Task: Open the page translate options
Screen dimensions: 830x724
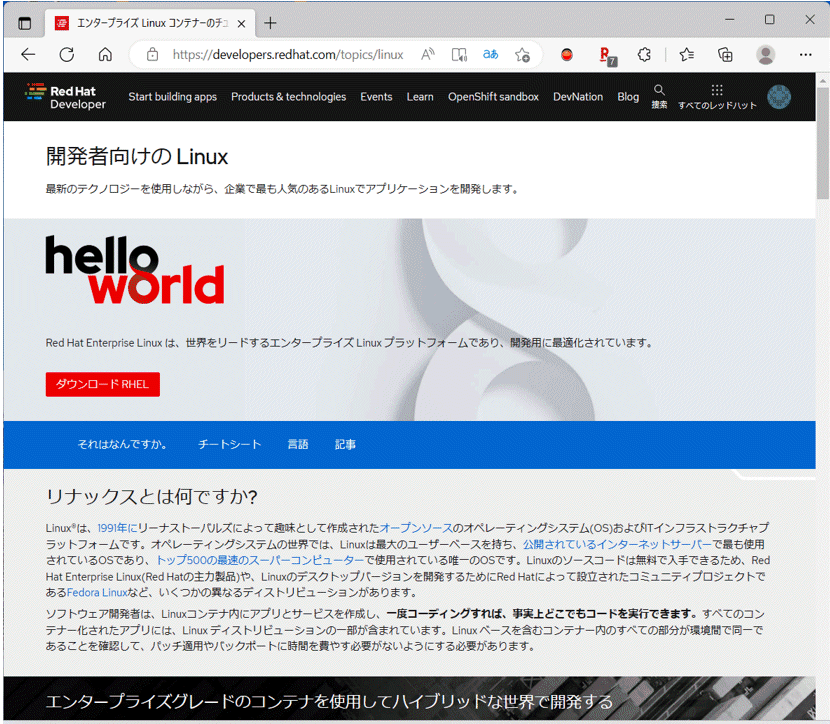Action: 490,55
